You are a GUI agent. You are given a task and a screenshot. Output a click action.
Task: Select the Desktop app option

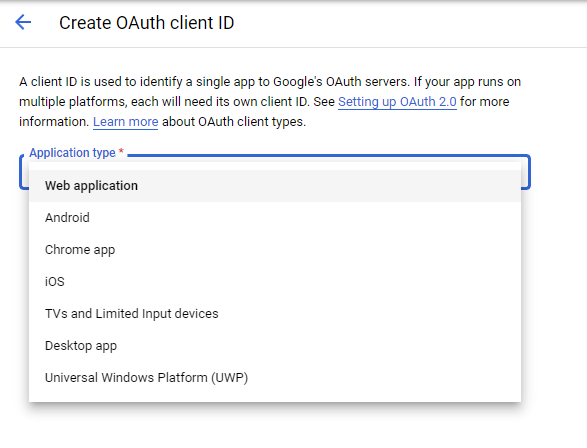[x=275, y=345]
